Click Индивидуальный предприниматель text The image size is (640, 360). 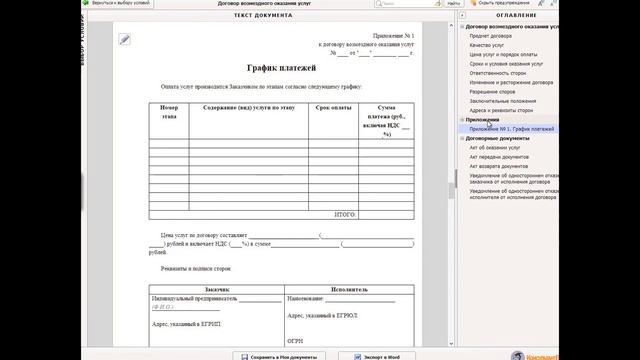point(194,299)
